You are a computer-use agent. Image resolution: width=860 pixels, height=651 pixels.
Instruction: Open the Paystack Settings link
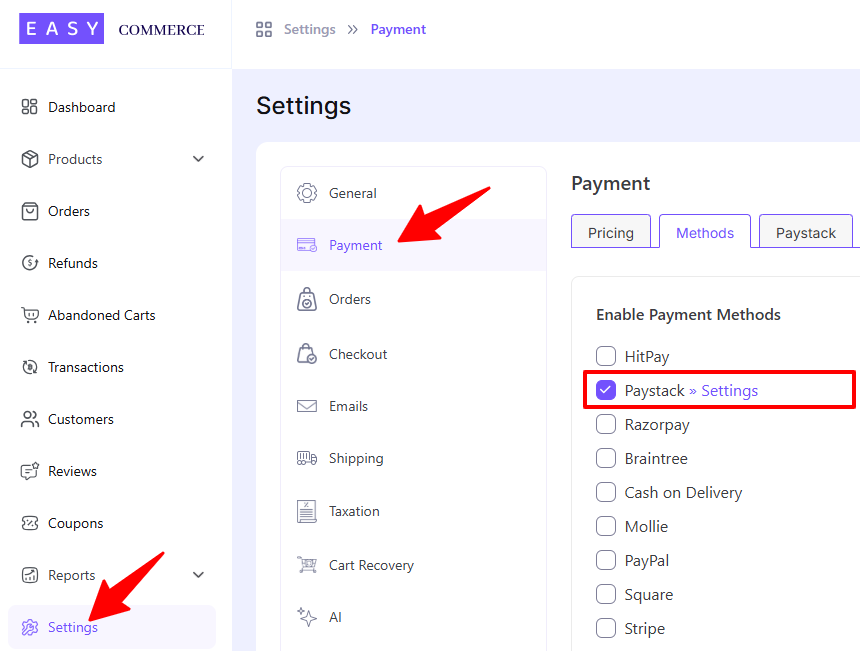[729, 390]
